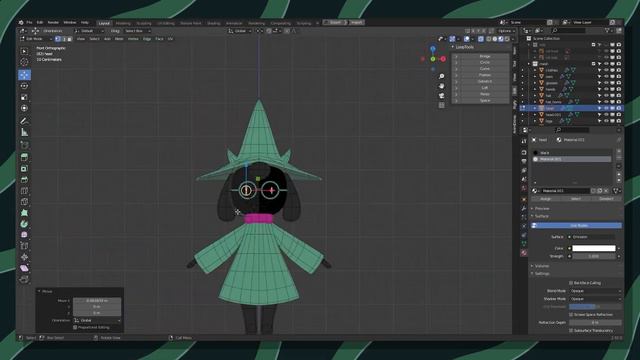Image resolution: width=640 pixels, height=360 pixels.
Task: Select the Edge Slide tool
Action: pyautogui.click(x=24, y=246)
